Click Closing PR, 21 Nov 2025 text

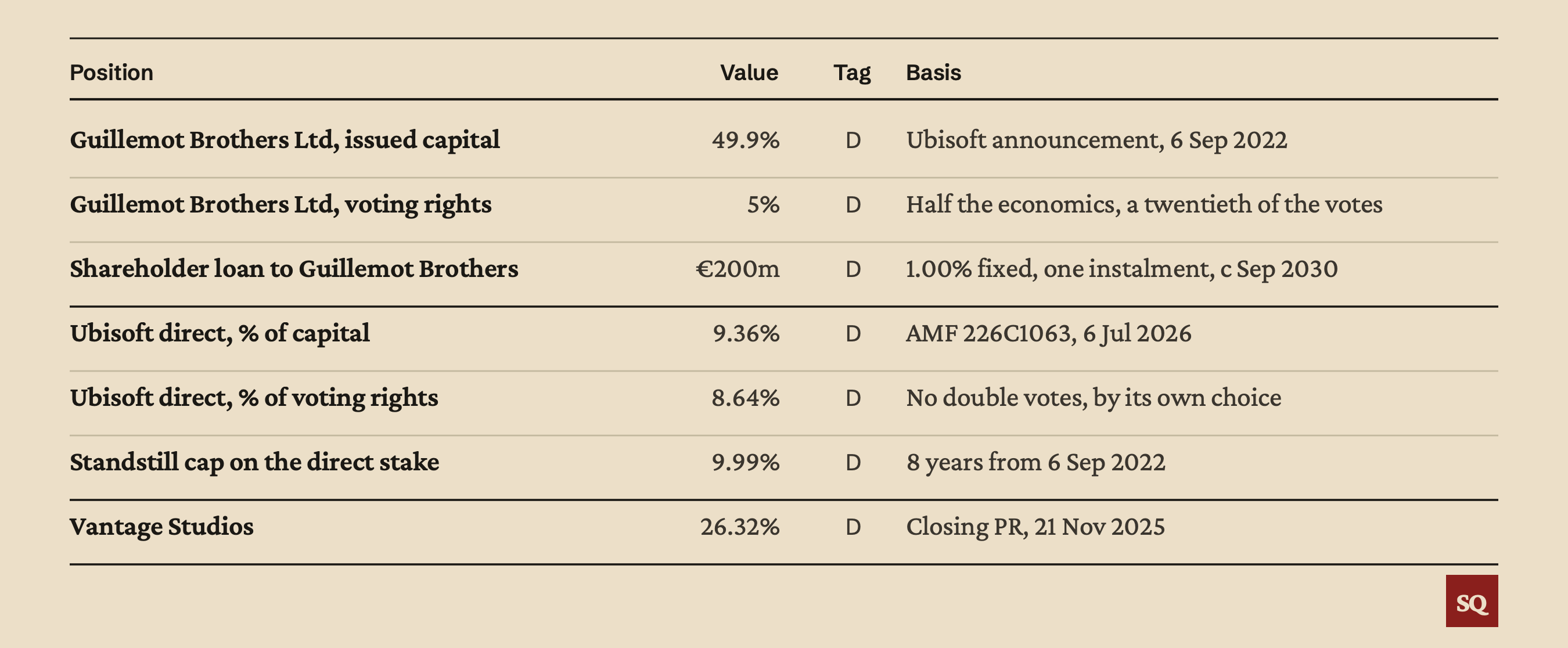pyautogui.click(x=1035, y=527)
